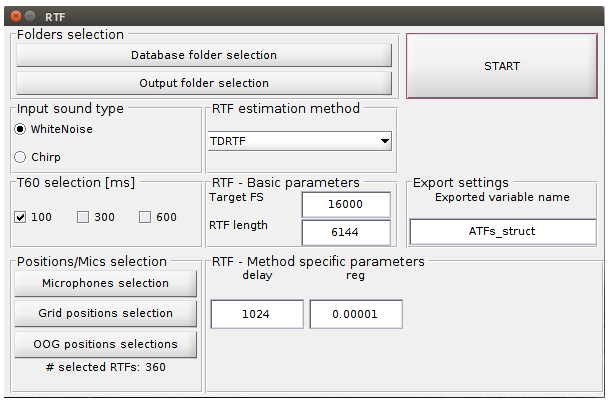Click the delay parameter field

pos(257,314)
